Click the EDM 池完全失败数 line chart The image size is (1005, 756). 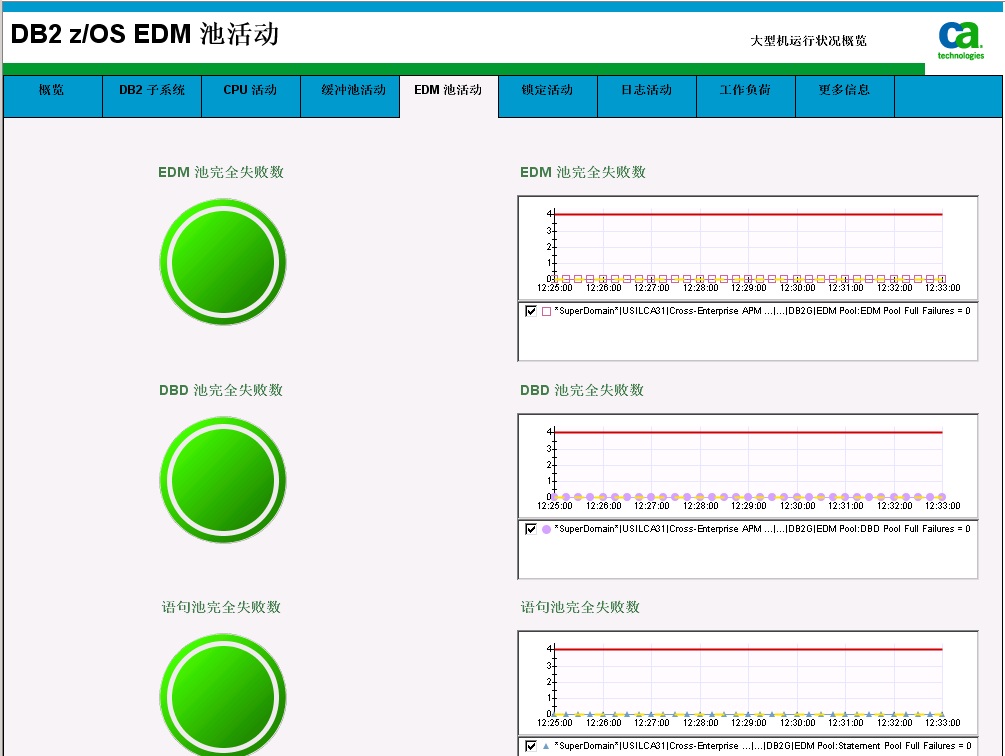[748, 249]
